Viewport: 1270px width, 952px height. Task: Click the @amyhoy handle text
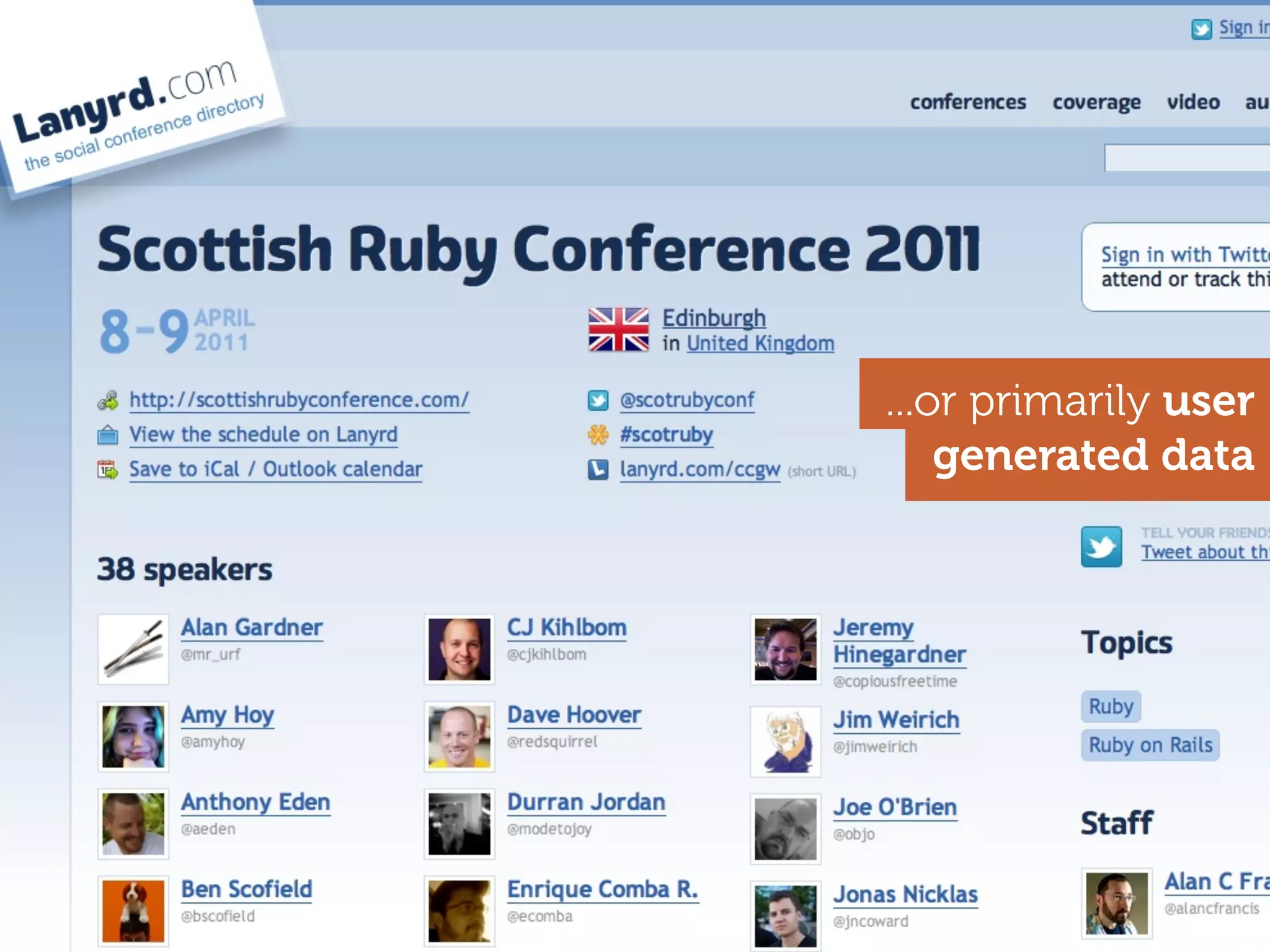pos(213,742)
